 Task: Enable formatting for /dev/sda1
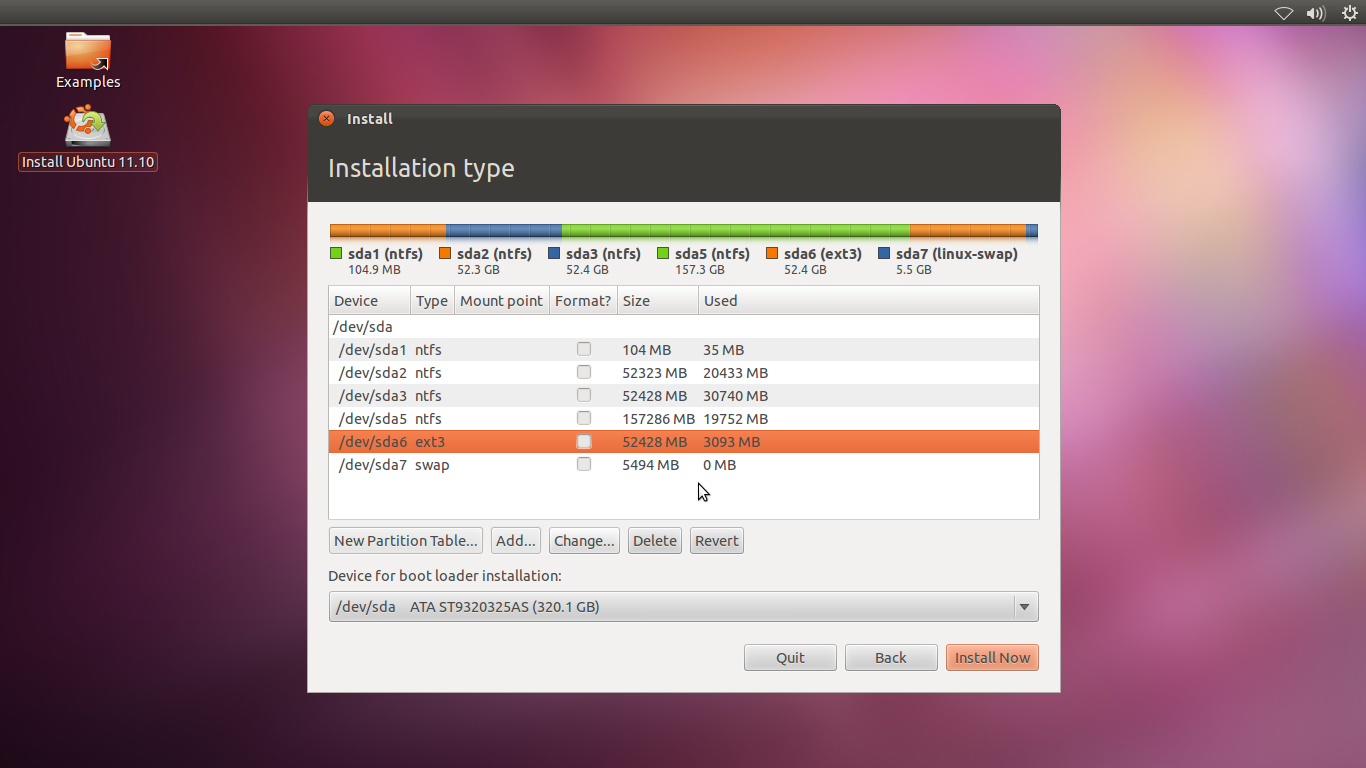[x=584, y=349]
